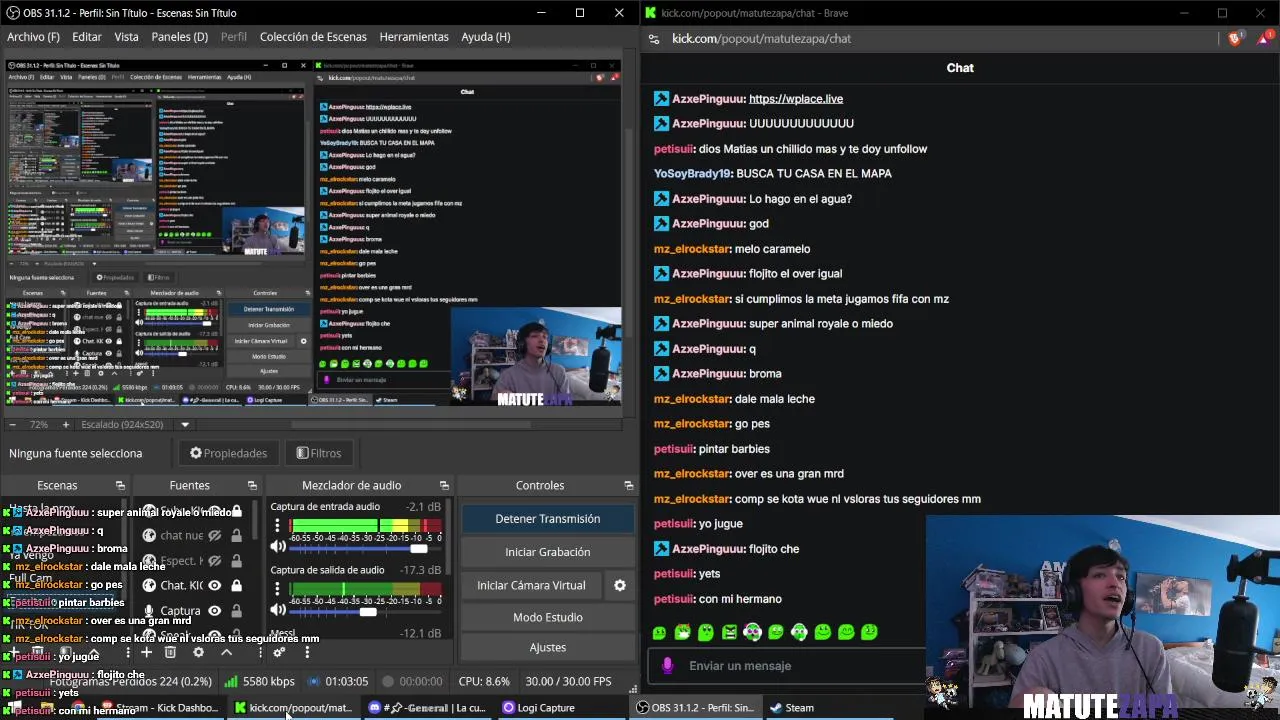Insert the last green emote in the row
Screen dimensions: 1280x720
click(870, 632)
